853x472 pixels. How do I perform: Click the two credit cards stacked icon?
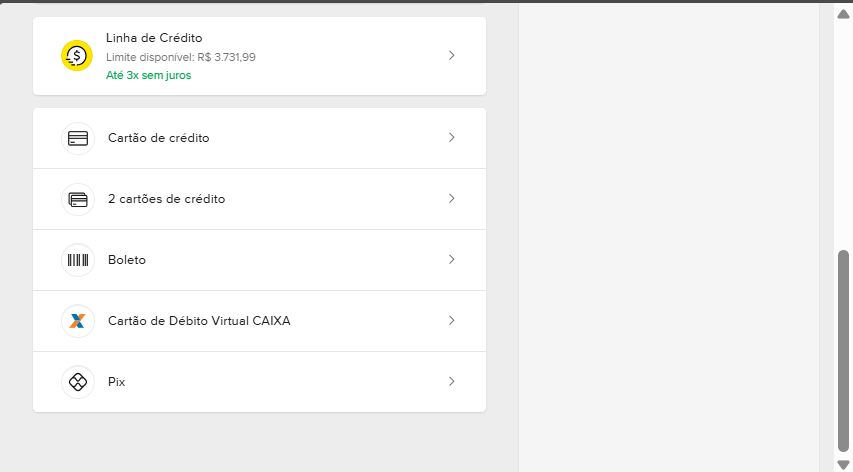click(x=78, y=199)
